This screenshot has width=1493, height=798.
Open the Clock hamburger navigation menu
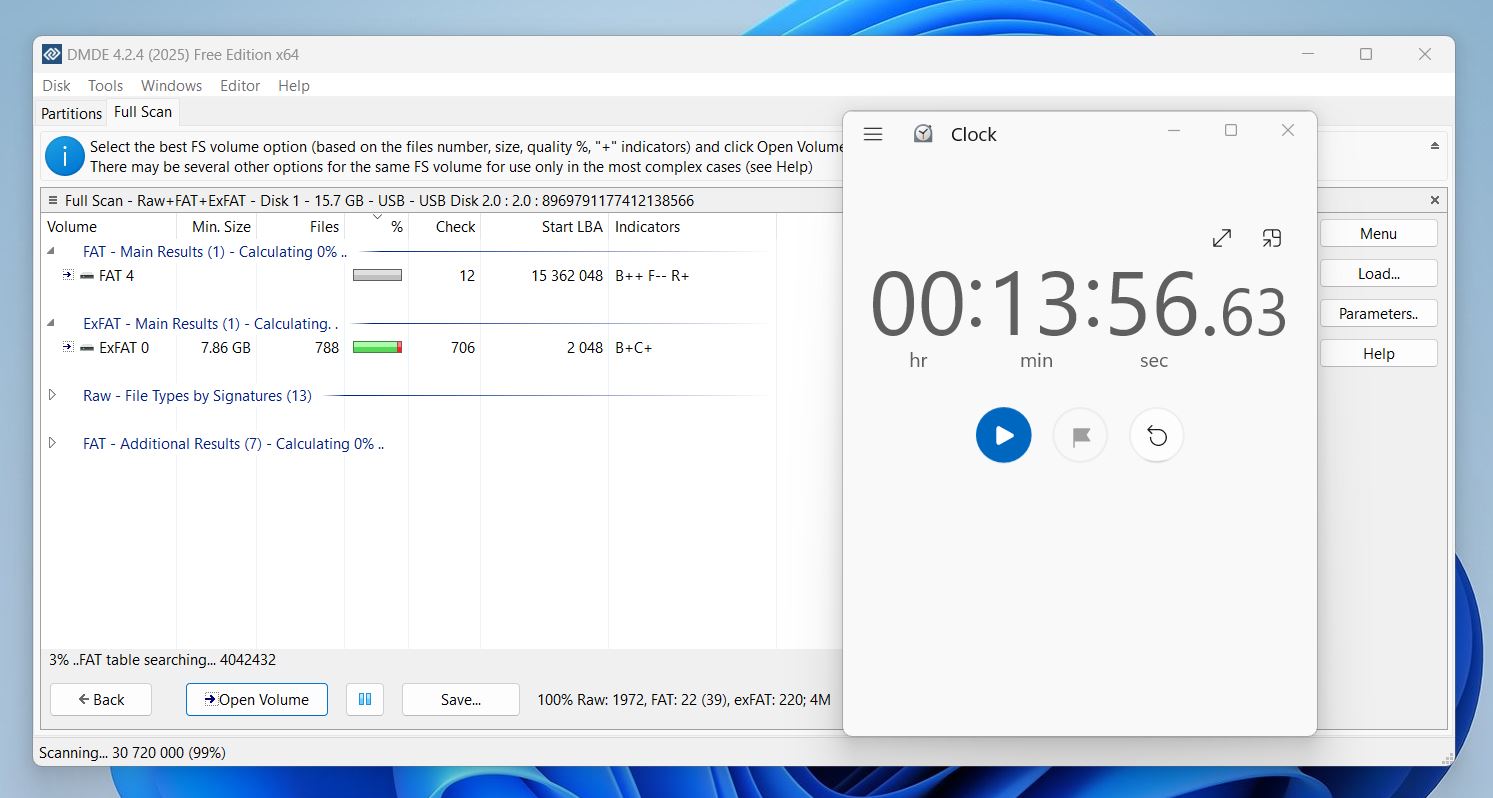pyautogui.click(x=873, y=134)
